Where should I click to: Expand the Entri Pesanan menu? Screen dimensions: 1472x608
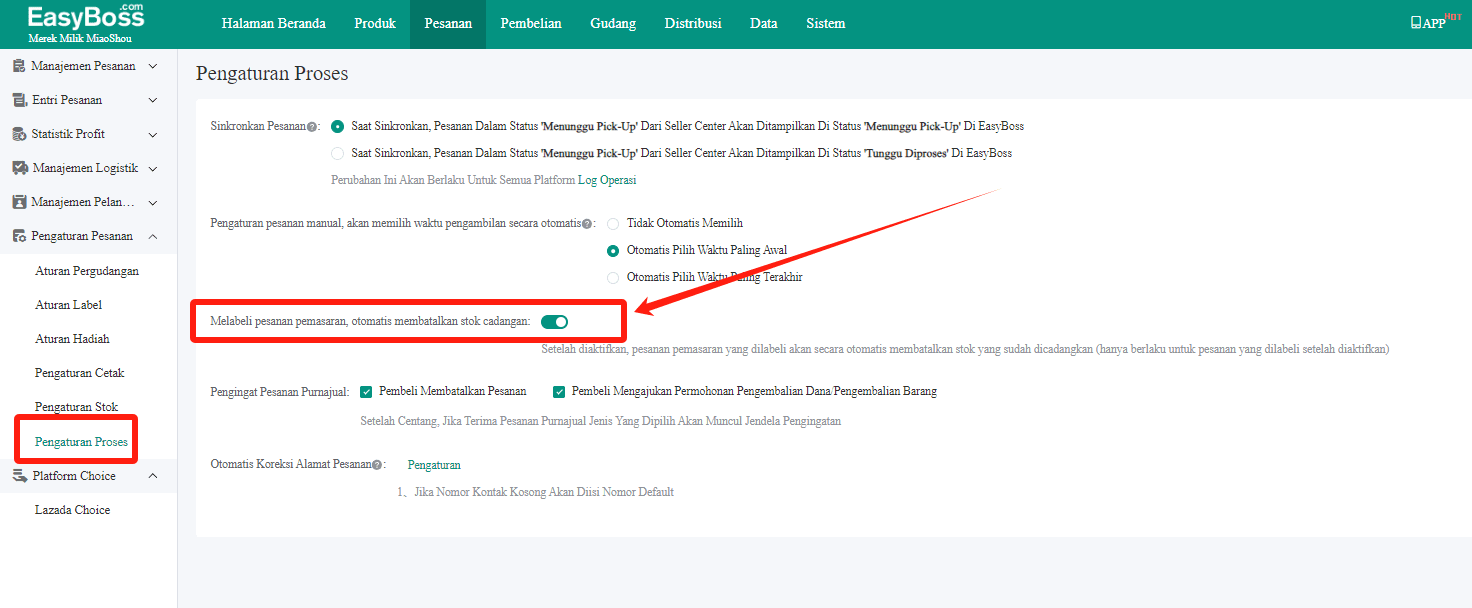point(153,100)
